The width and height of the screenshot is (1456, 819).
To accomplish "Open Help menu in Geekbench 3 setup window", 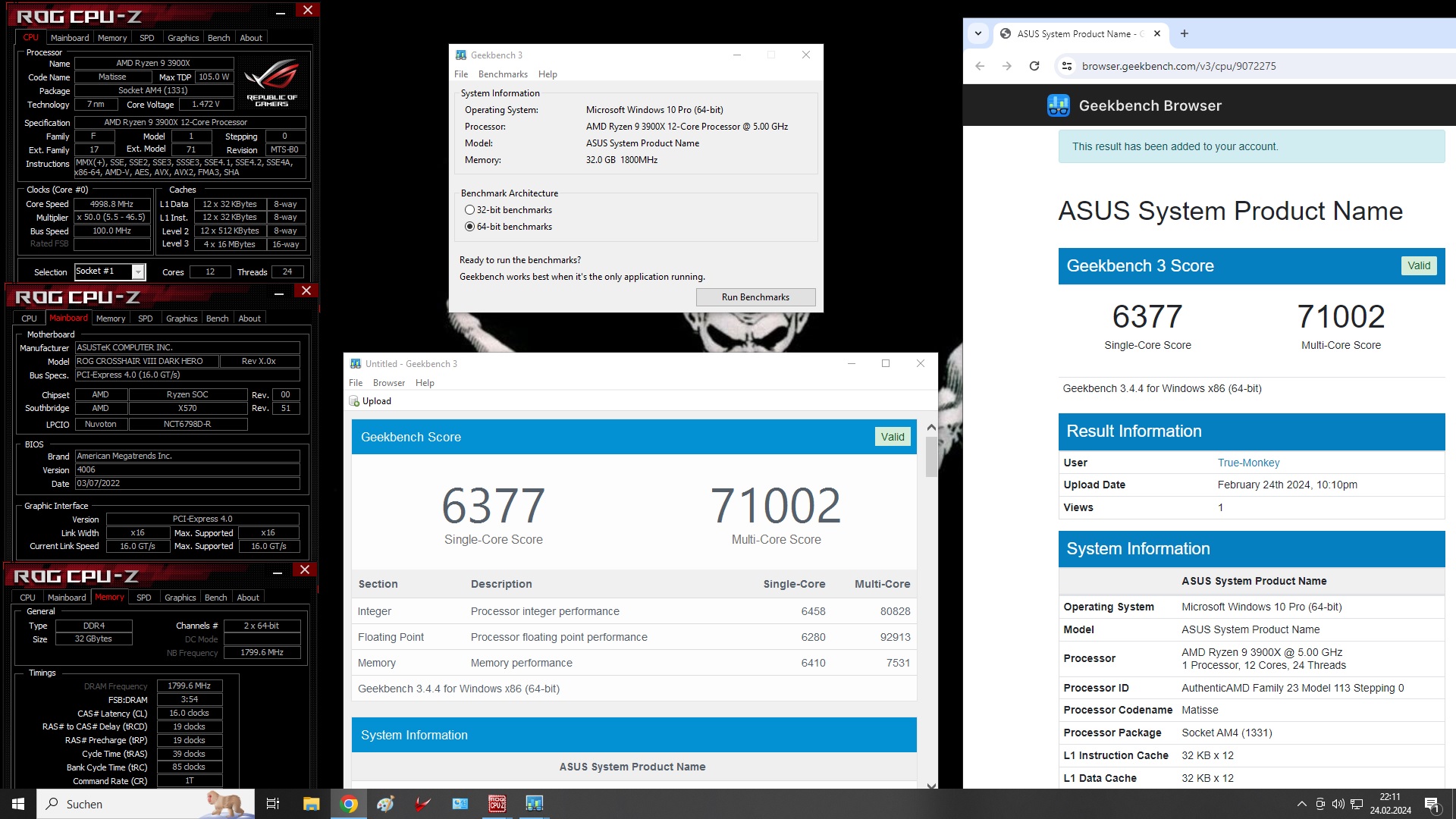I will coord(548,74).
